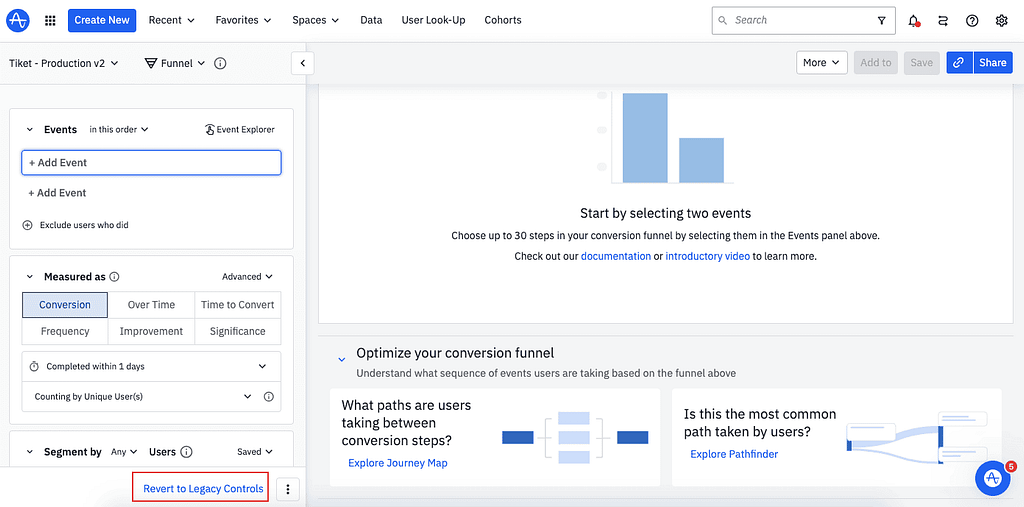
Task: Click the info icon beside Unique User(s)
Action: [x=268, y=397]
